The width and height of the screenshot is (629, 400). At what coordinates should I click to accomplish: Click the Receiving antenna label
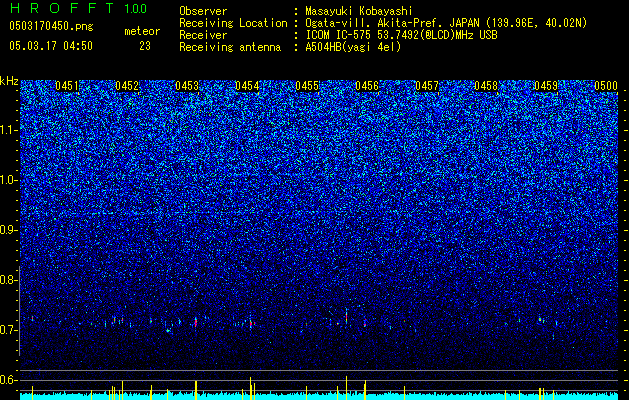[230, 47]
